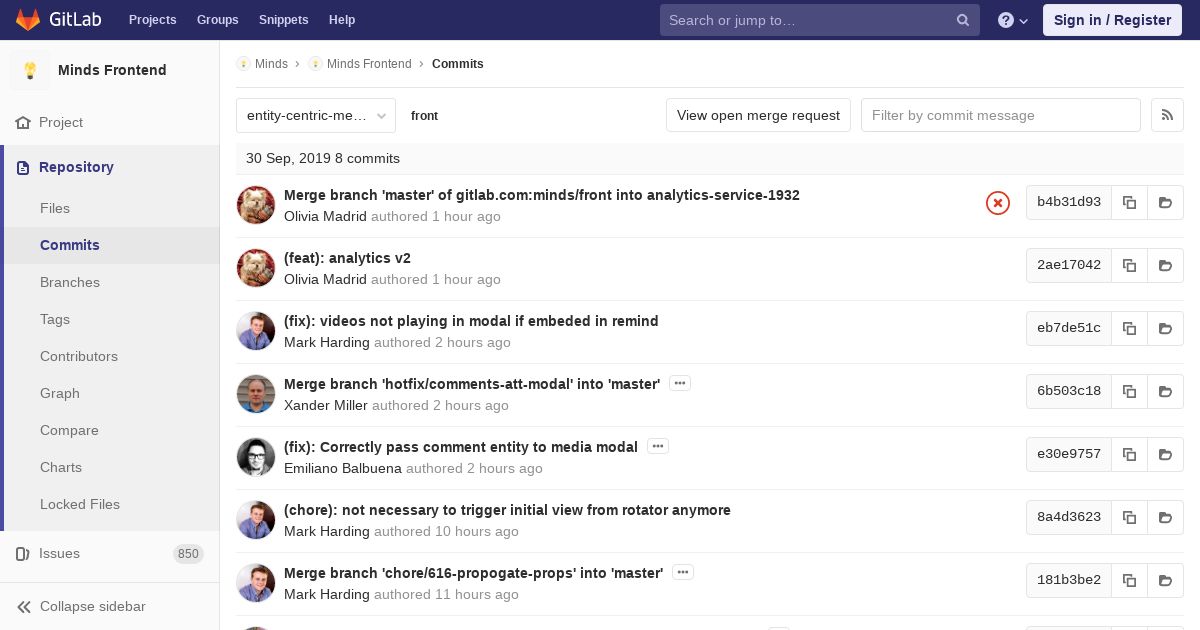
Task: Browse files at commit 181b3be2
Action: (1165, 580)
